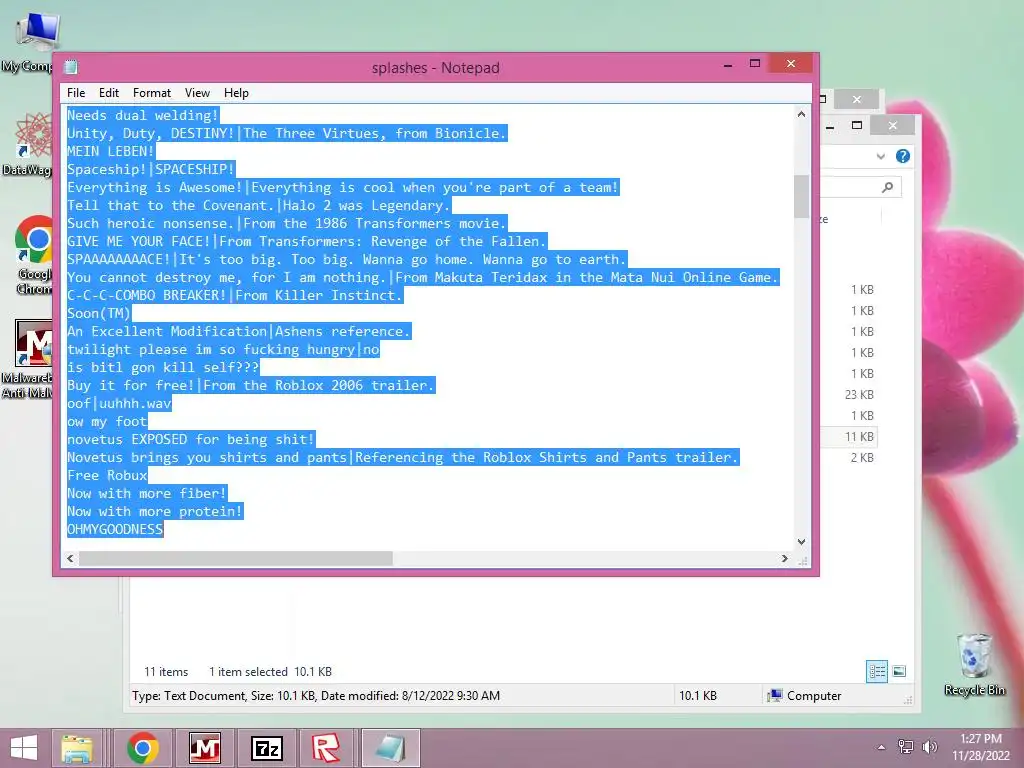This screenshot has width=1024, height=768.
Task: Open the volume tray icon
Action: pos(929,746)
